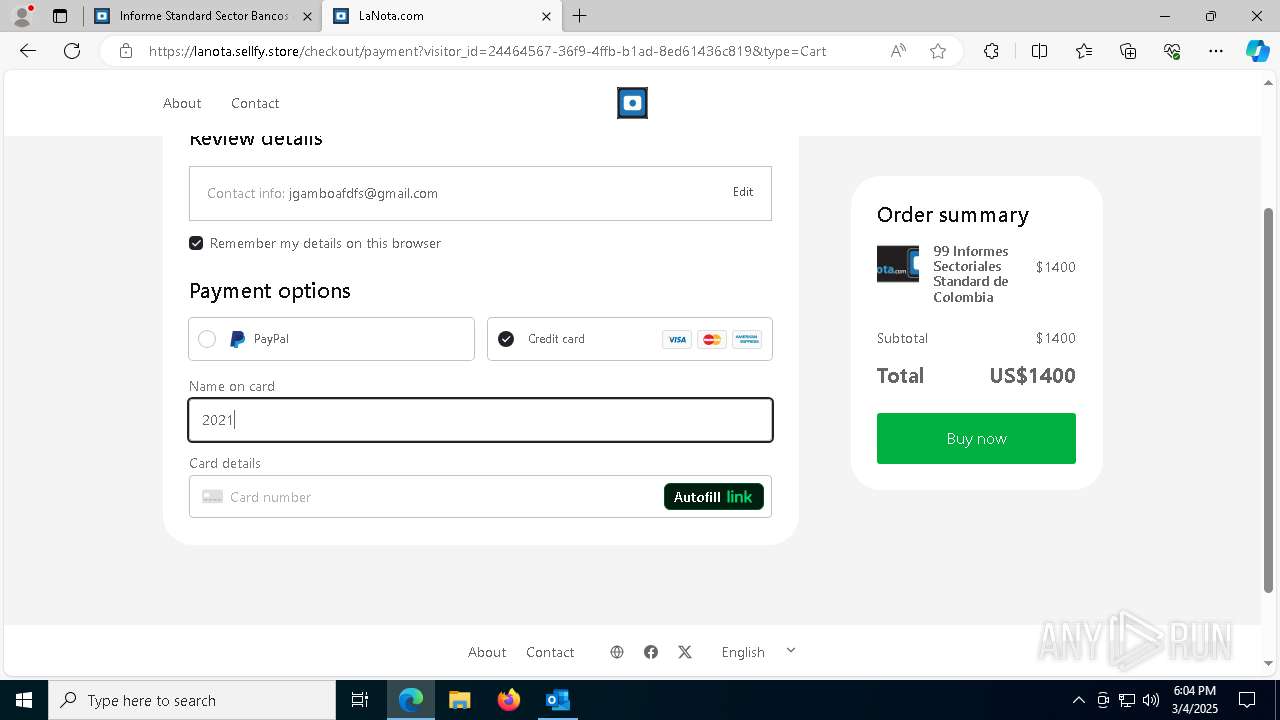Open Task View on taskbar
Viewport: 1280px width, 720px height.
[360, 700]
